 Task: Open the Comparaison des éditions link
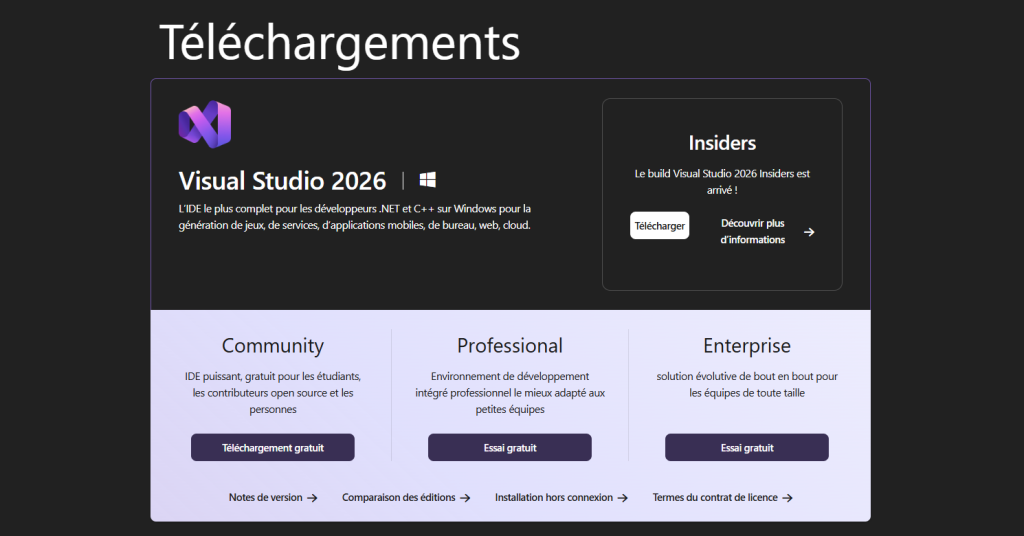(x=398, y=498)
